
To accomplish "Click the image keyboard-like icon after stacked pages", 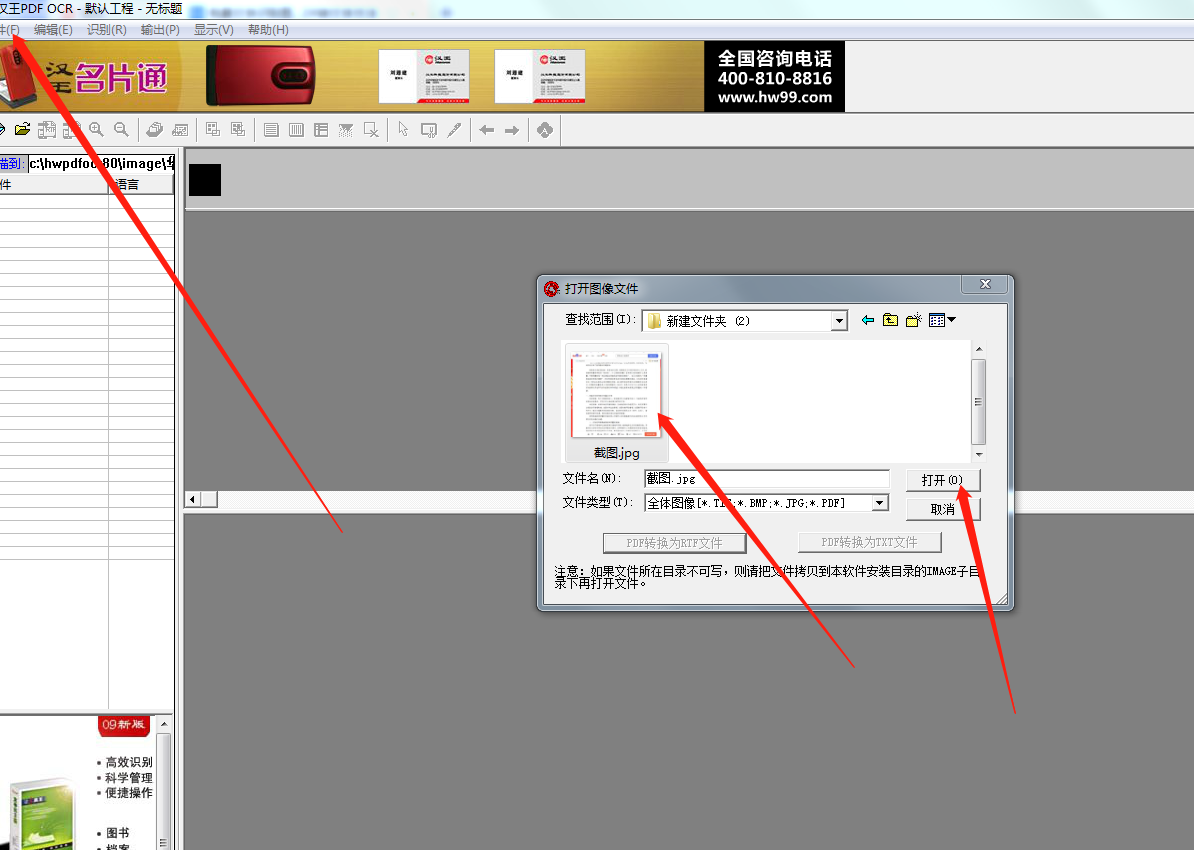I will [180, 129].
